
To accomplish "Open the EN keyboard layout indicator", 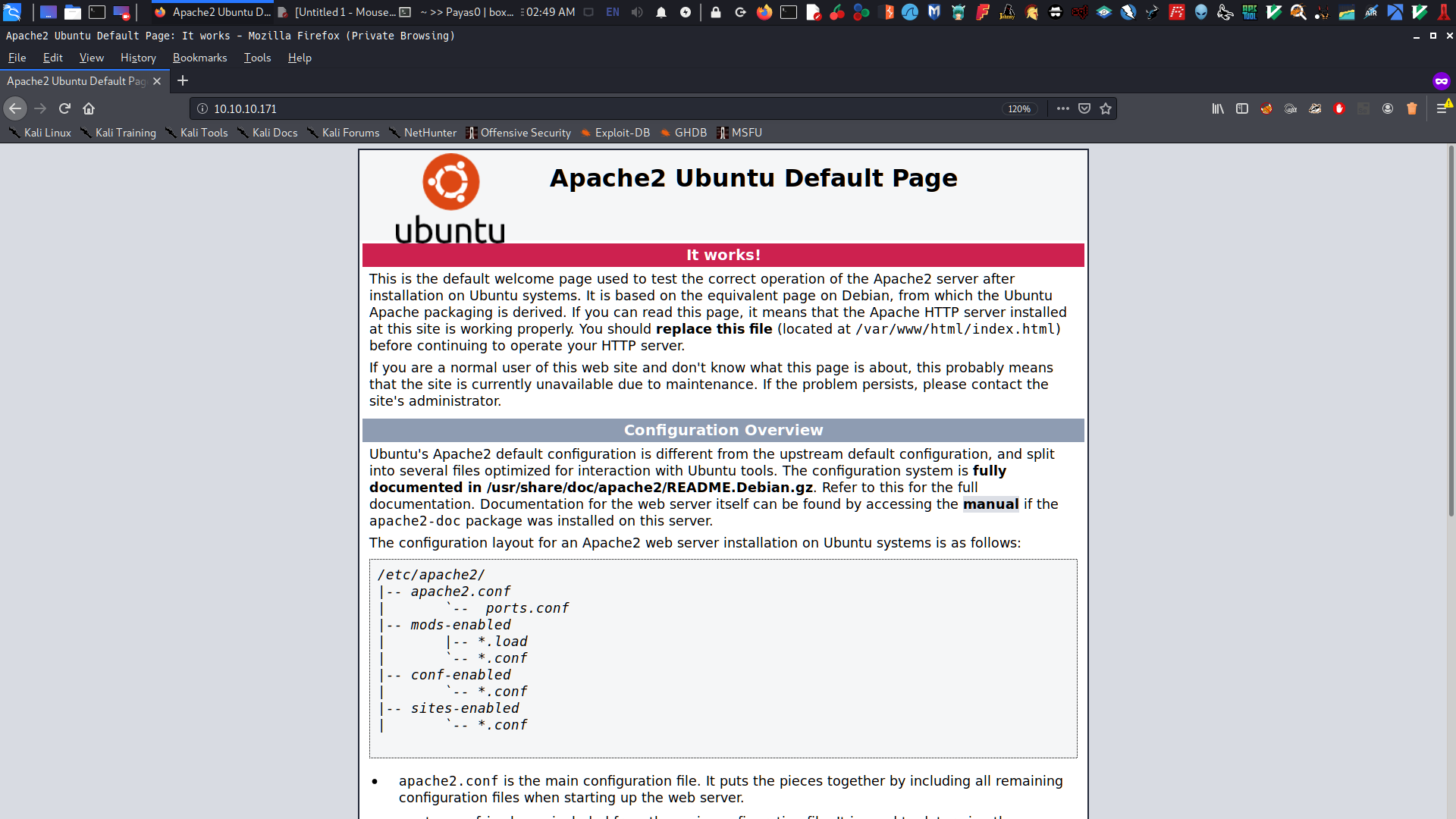I will click(613, 12).
